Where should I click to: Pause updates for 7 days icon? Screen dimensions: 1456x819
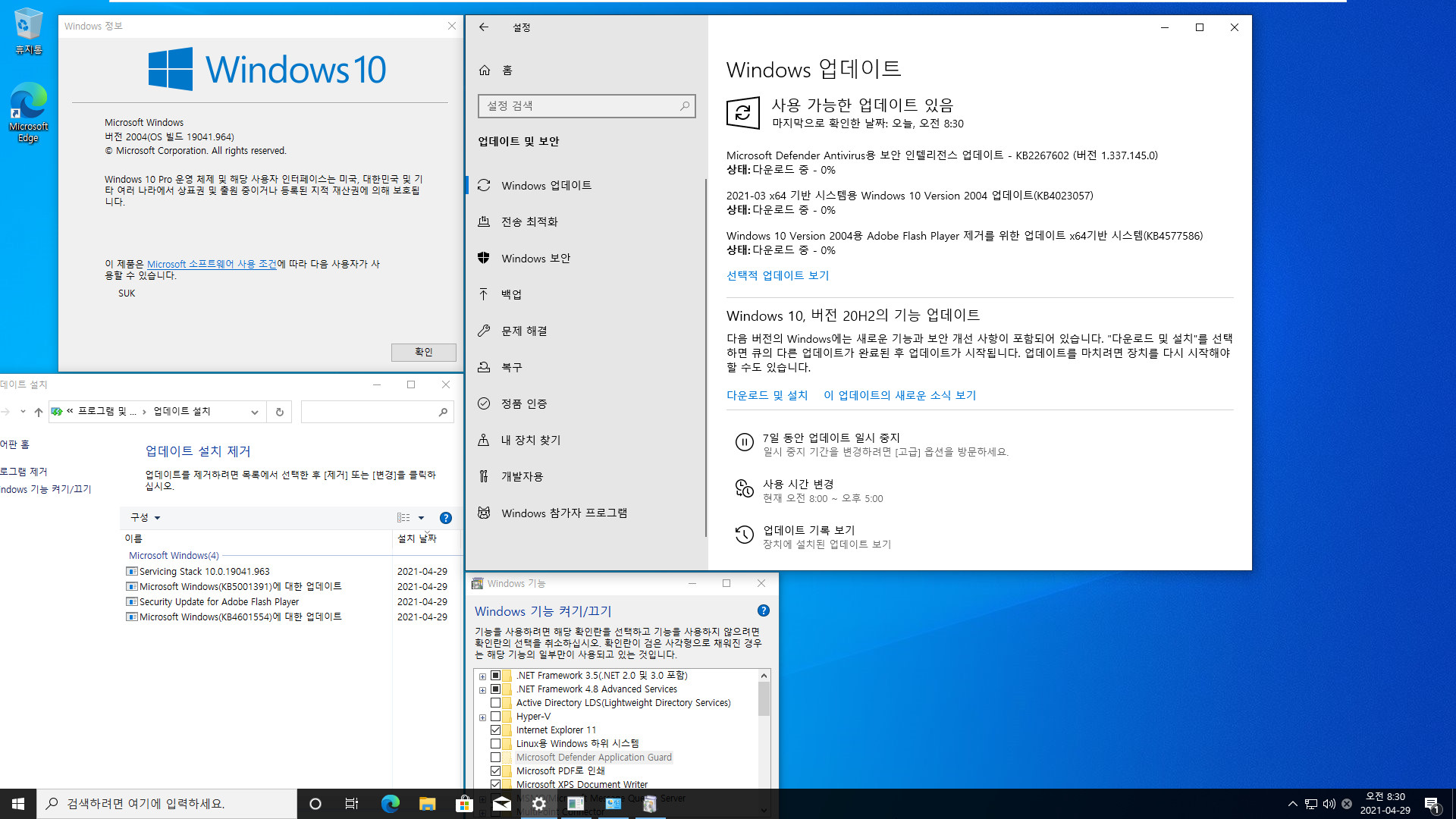(745, 443)
